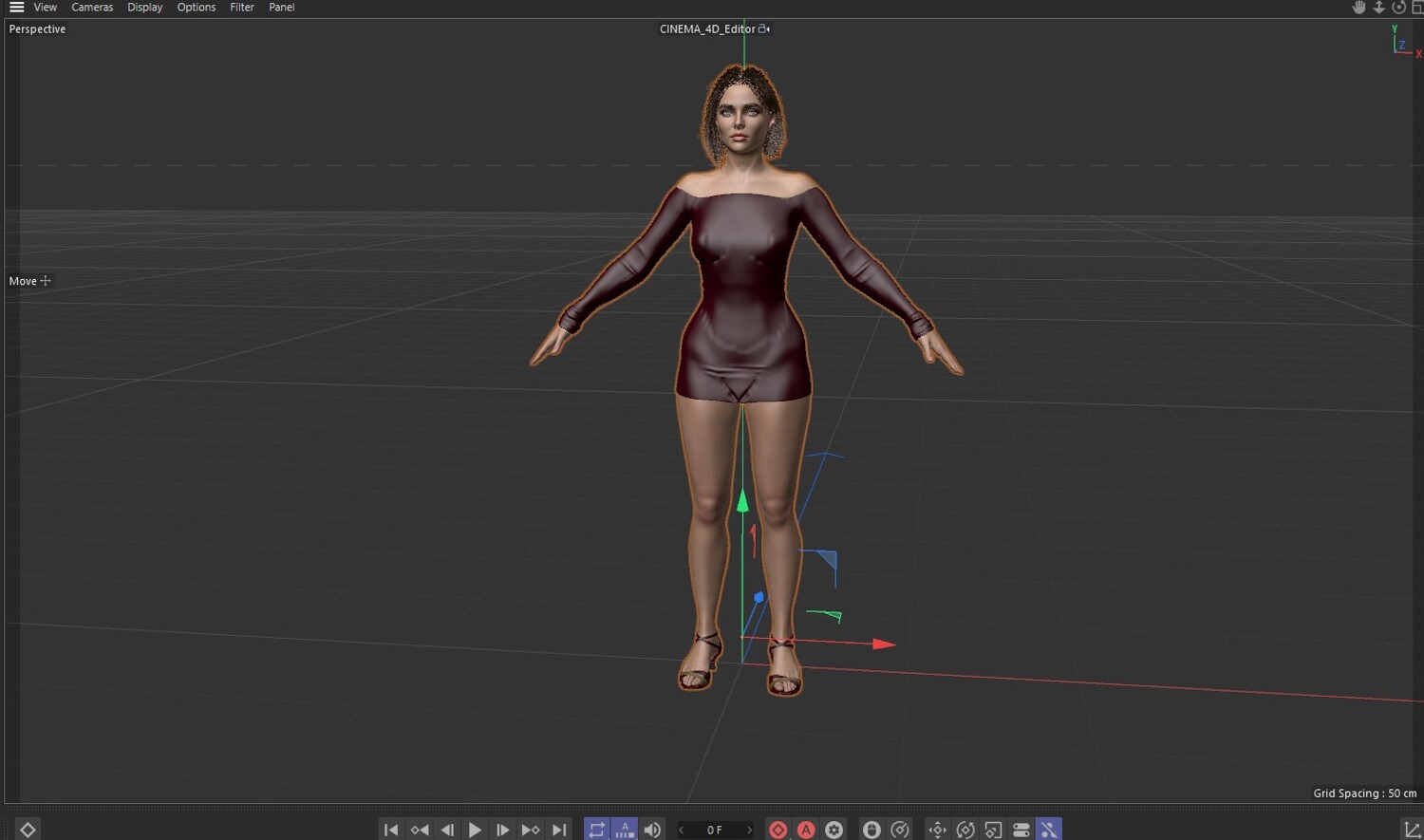1424x840 pixels.
Task: Jump to the next keyframe
Action: [531, 830]
